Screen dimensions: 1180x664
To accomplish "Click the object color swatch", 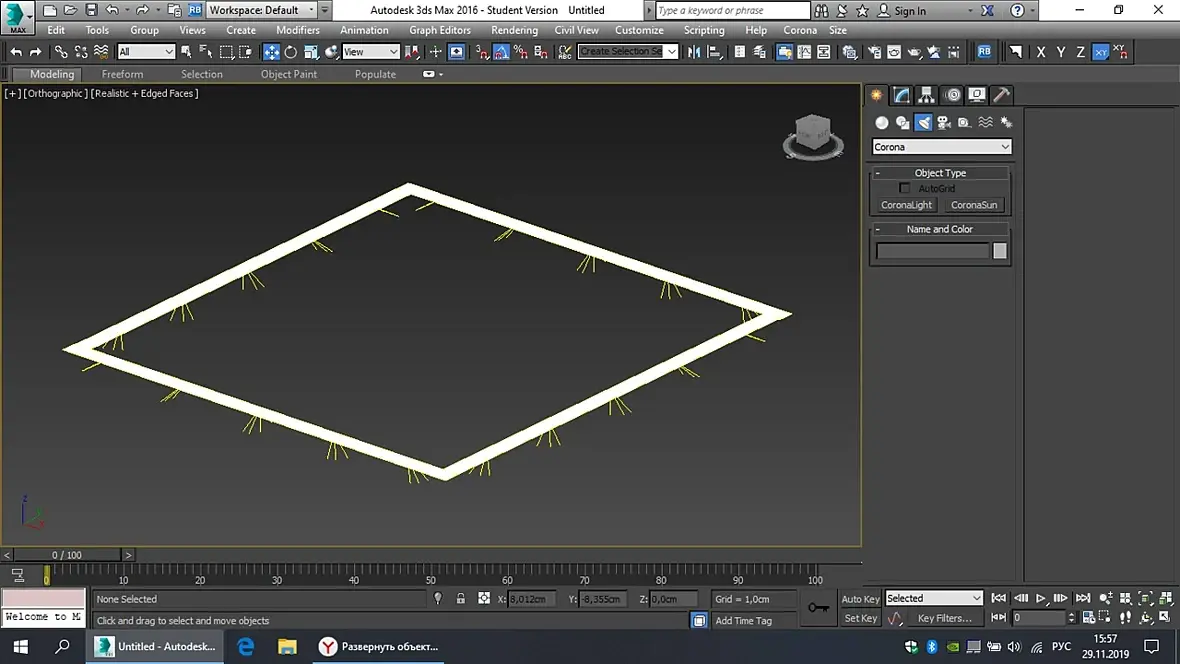I will tap(999, 251).
